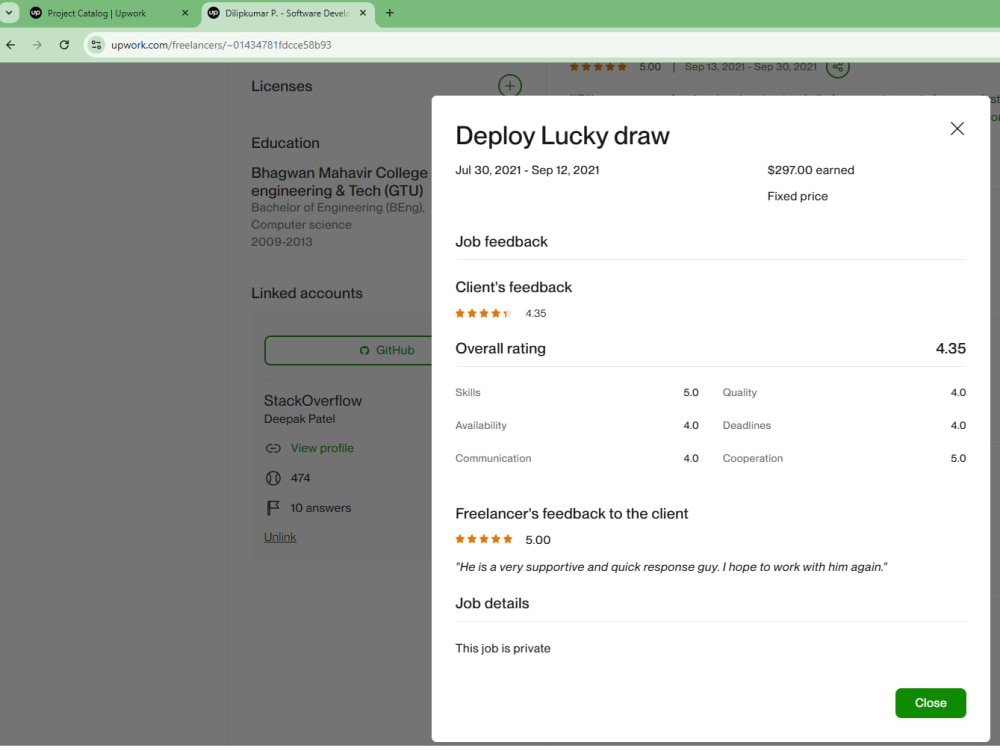Select the Dilipkumar P. Software Developer tab
This screenshot has width=1000, height=751.
click(287, 13)
